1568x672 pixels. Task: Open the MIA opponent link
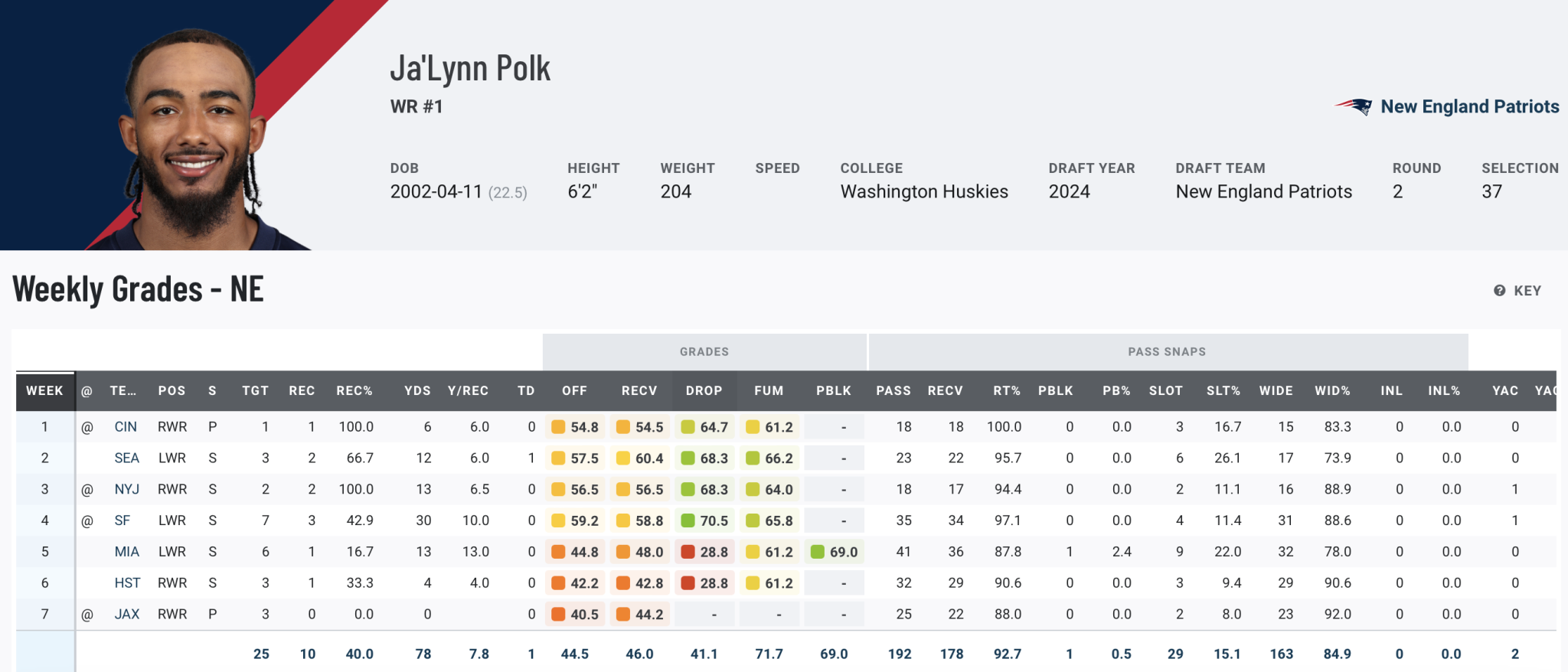click(127, 552)
